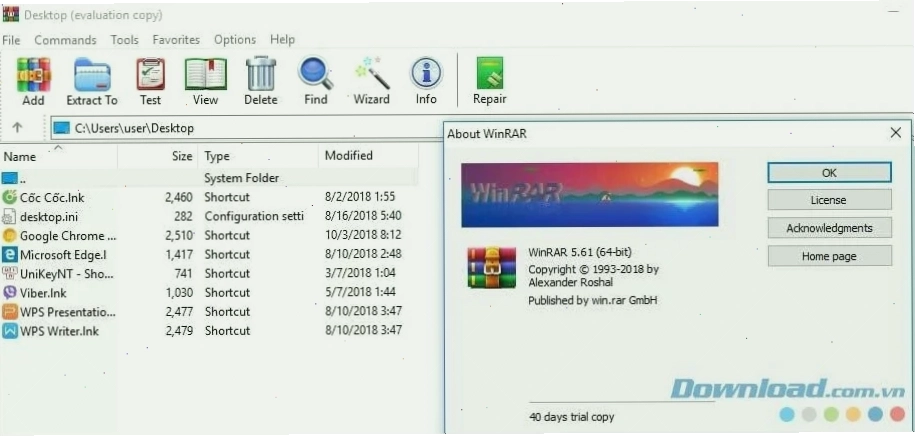Click the Viber.lnk file icon
Viewport: 915px width, 437px height.
9,292
